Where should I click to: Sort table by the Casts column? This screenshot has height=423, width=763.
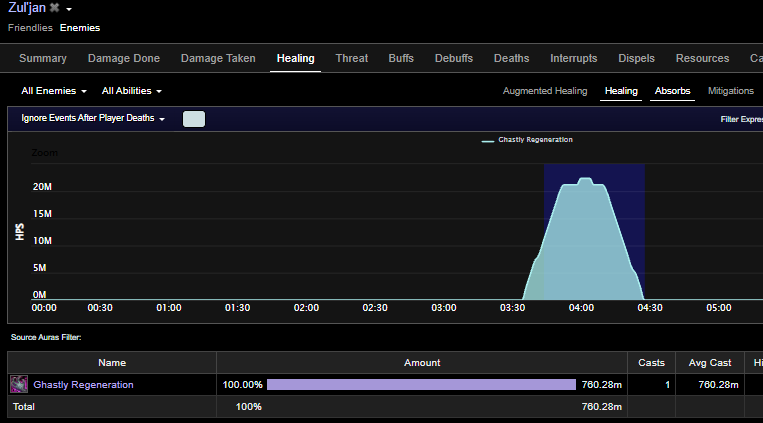tap(651, 363)
